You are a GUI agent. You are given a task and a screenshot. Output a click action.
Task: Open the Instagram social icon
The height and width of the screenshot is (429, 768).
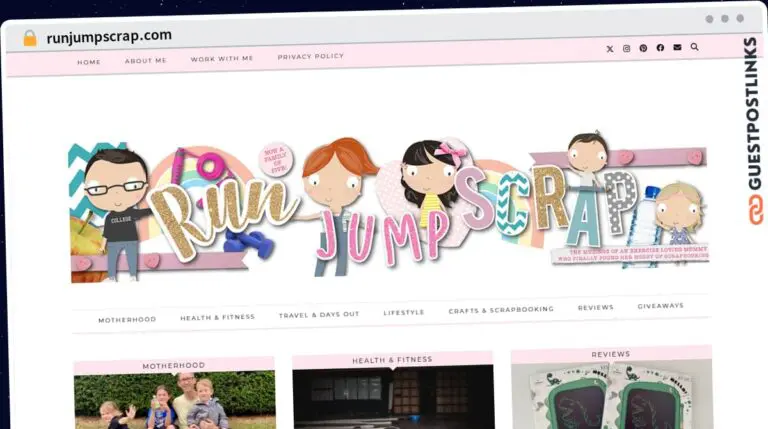coord(626,48)
